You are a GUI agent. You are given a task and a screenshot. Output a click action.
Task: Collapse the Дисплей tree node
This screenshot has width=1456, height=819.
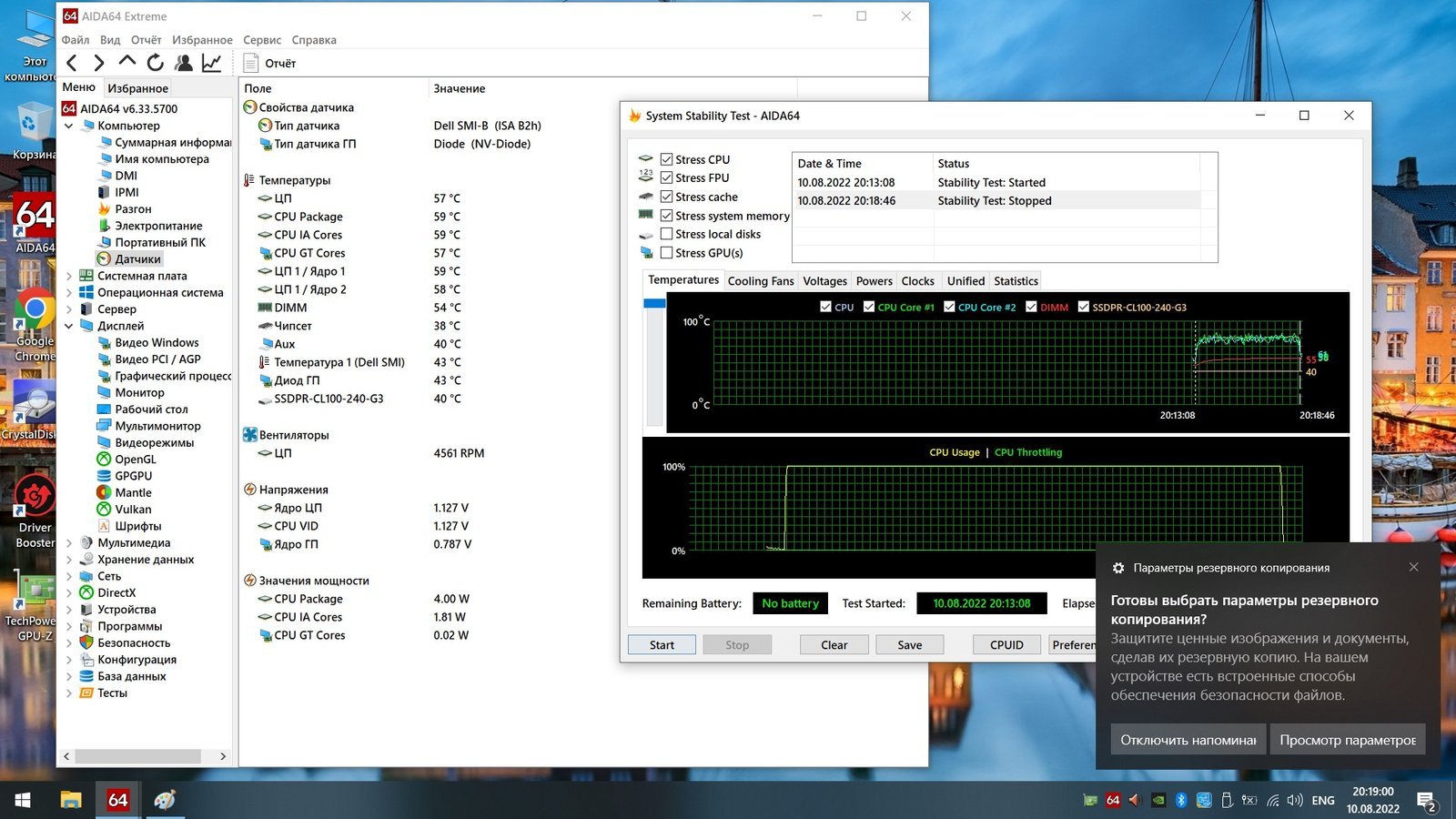click(x=69, y=326)
